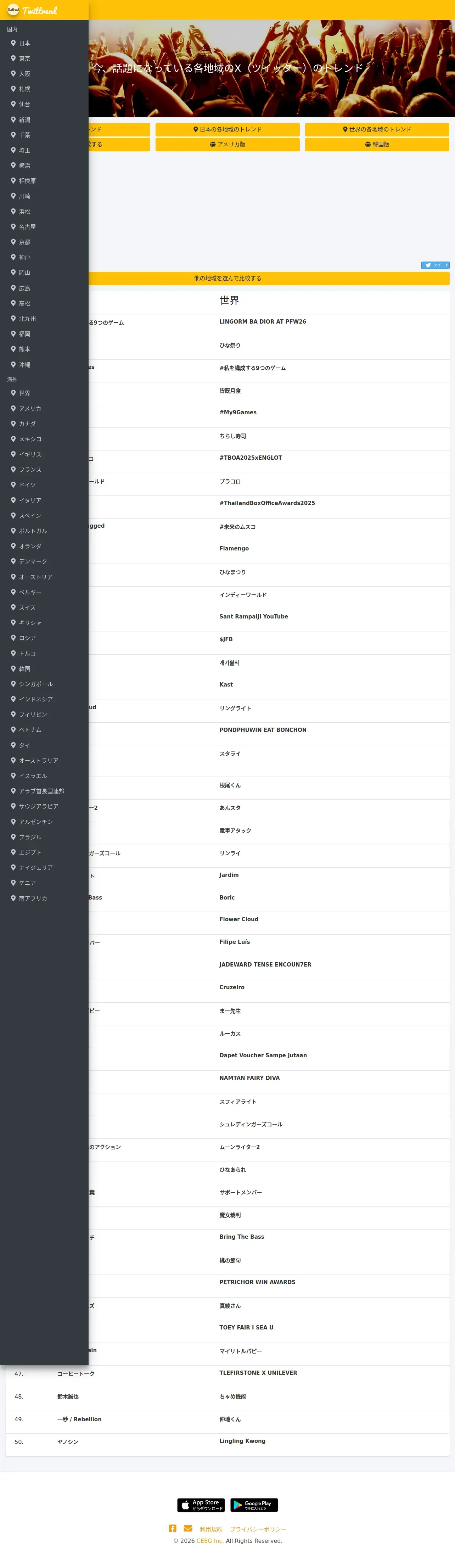Open trend JADEWARD TENSE ENCOUN7ER
Screen dimensions: 455x1568
pos(265,965)
